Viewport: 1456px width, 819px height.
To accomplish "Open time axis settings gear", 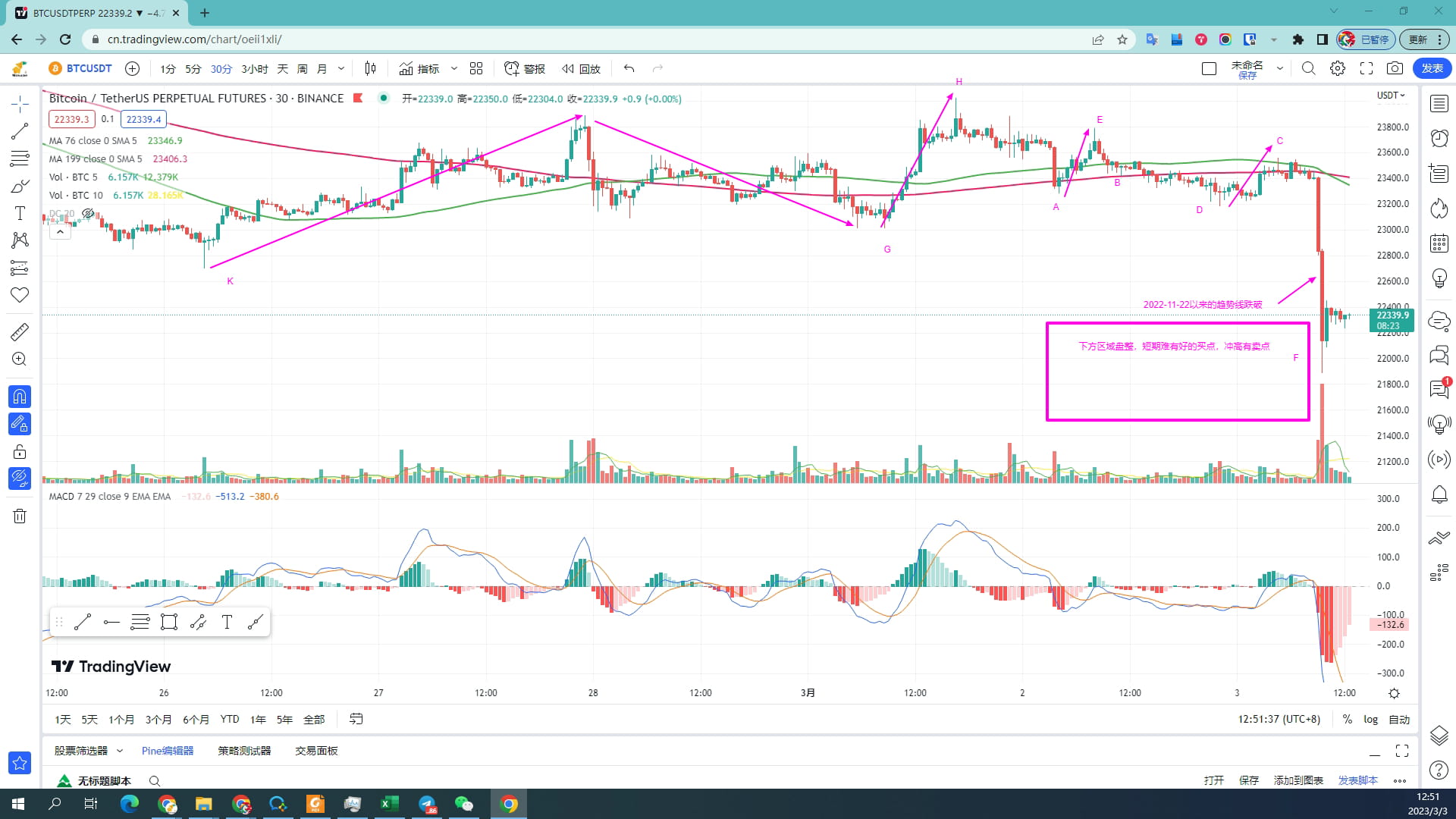I will click(x=1394, y=693).
